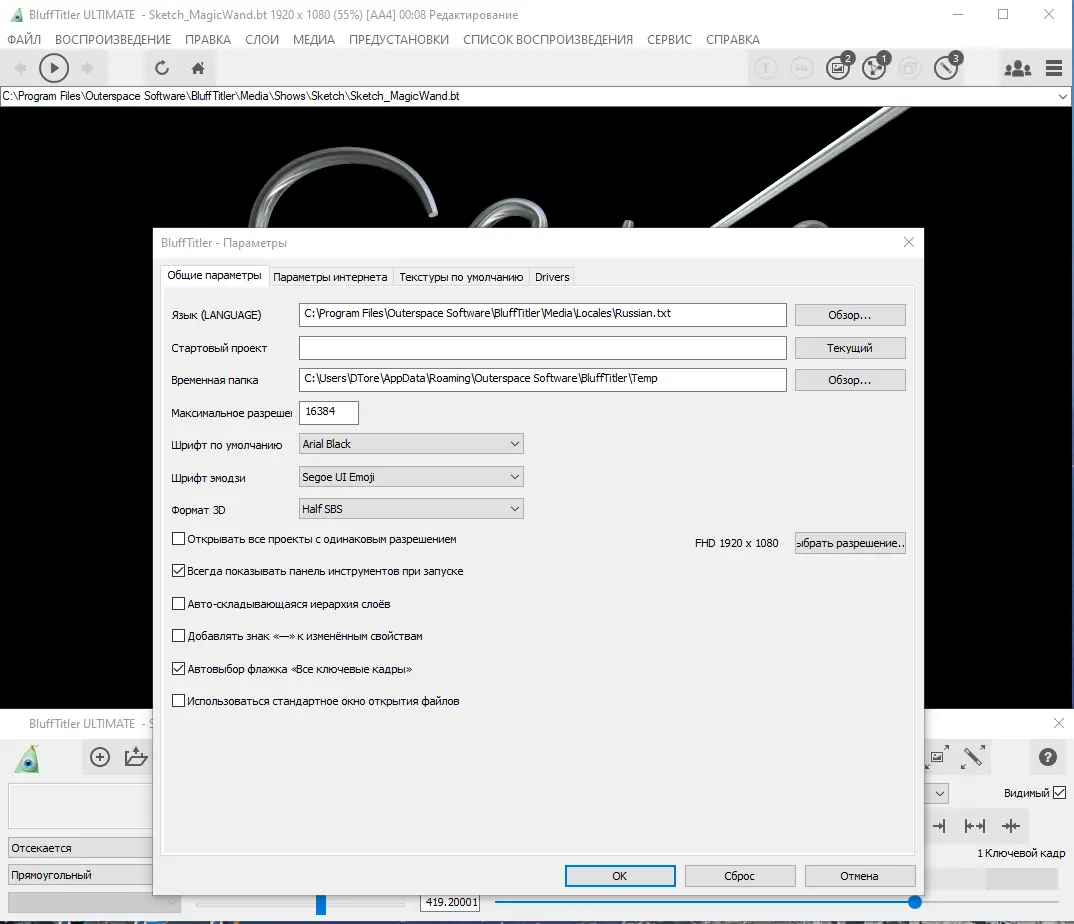Open 'Формат 3D' dropdown (Half SBS)
Screen dimensions: 1074x924
click(411, 509)
